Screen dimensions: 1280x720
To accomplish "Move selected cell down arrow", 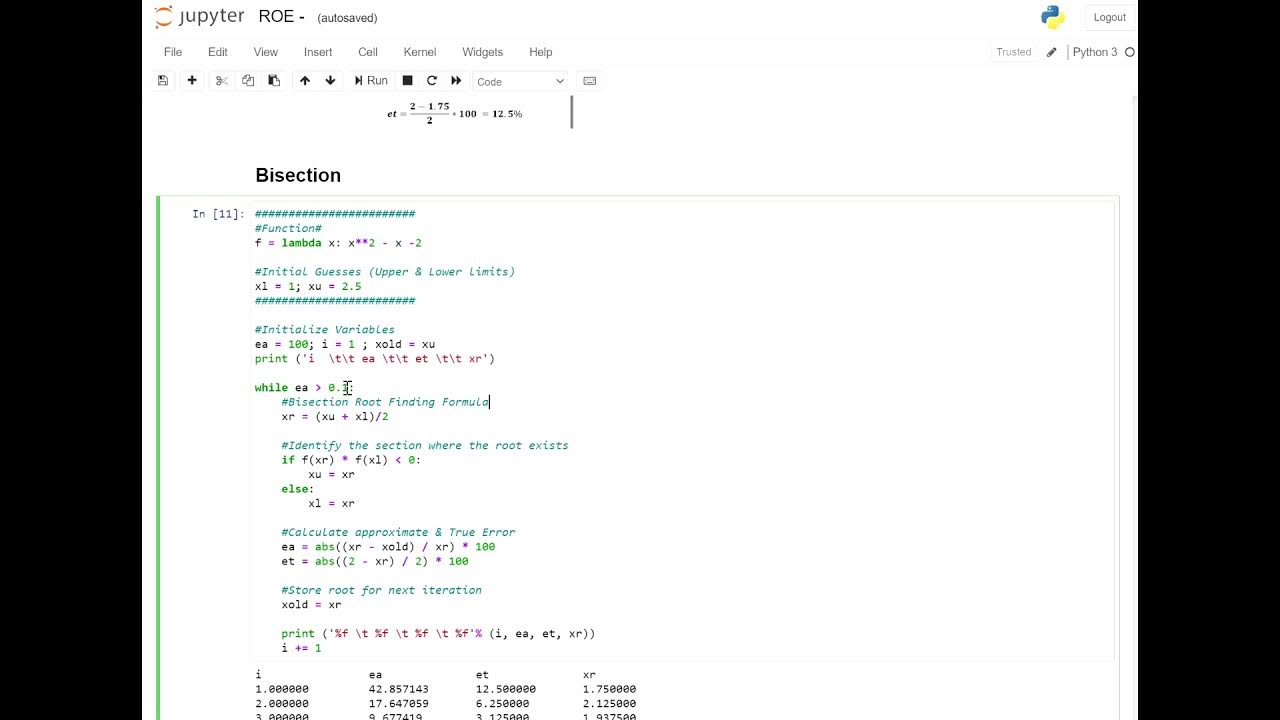I will (x=330, y=81).
